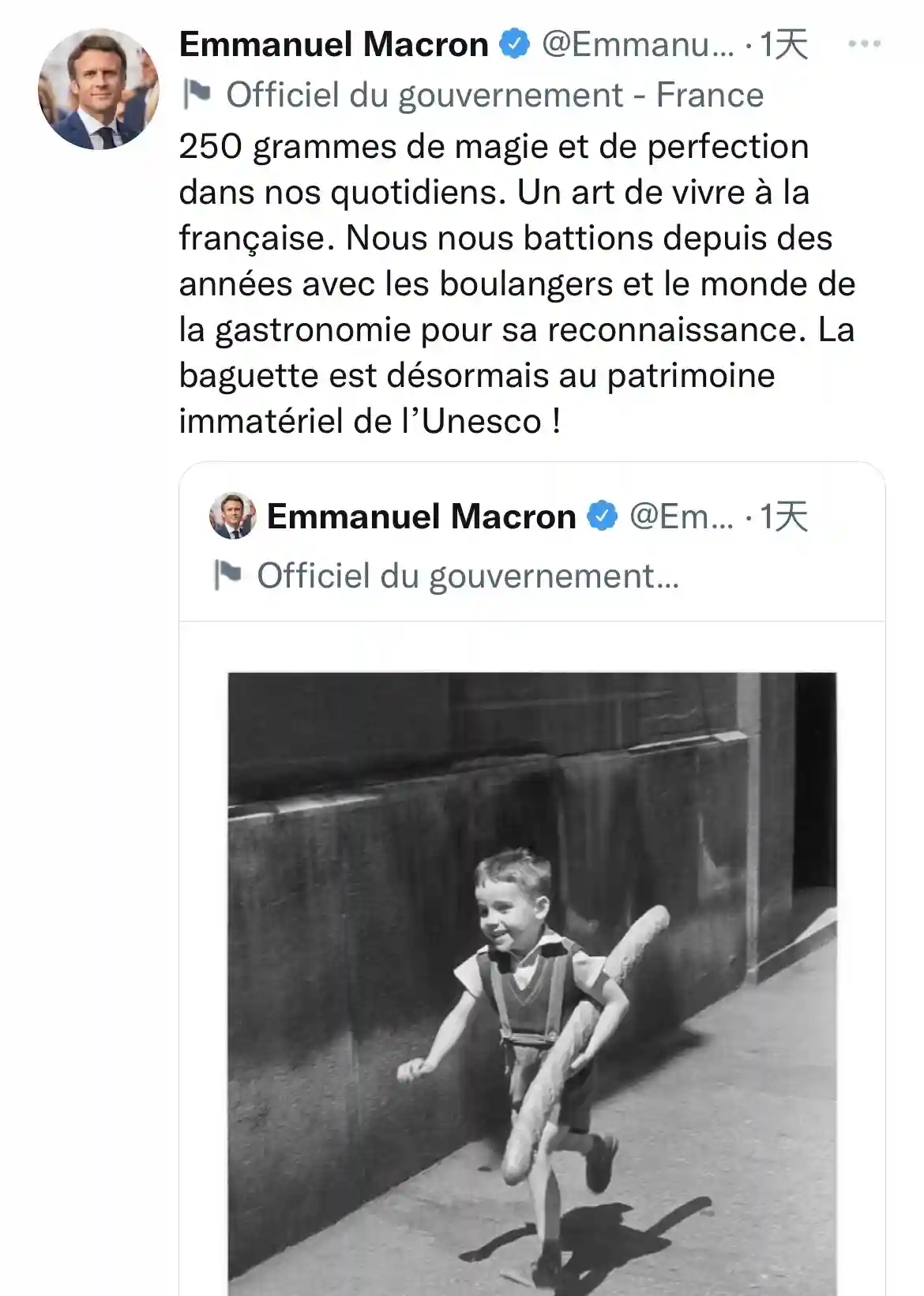This screenshot has height=1296, width=924.
Task: Click the large profile avatar of the tweet
Action: 99,89
